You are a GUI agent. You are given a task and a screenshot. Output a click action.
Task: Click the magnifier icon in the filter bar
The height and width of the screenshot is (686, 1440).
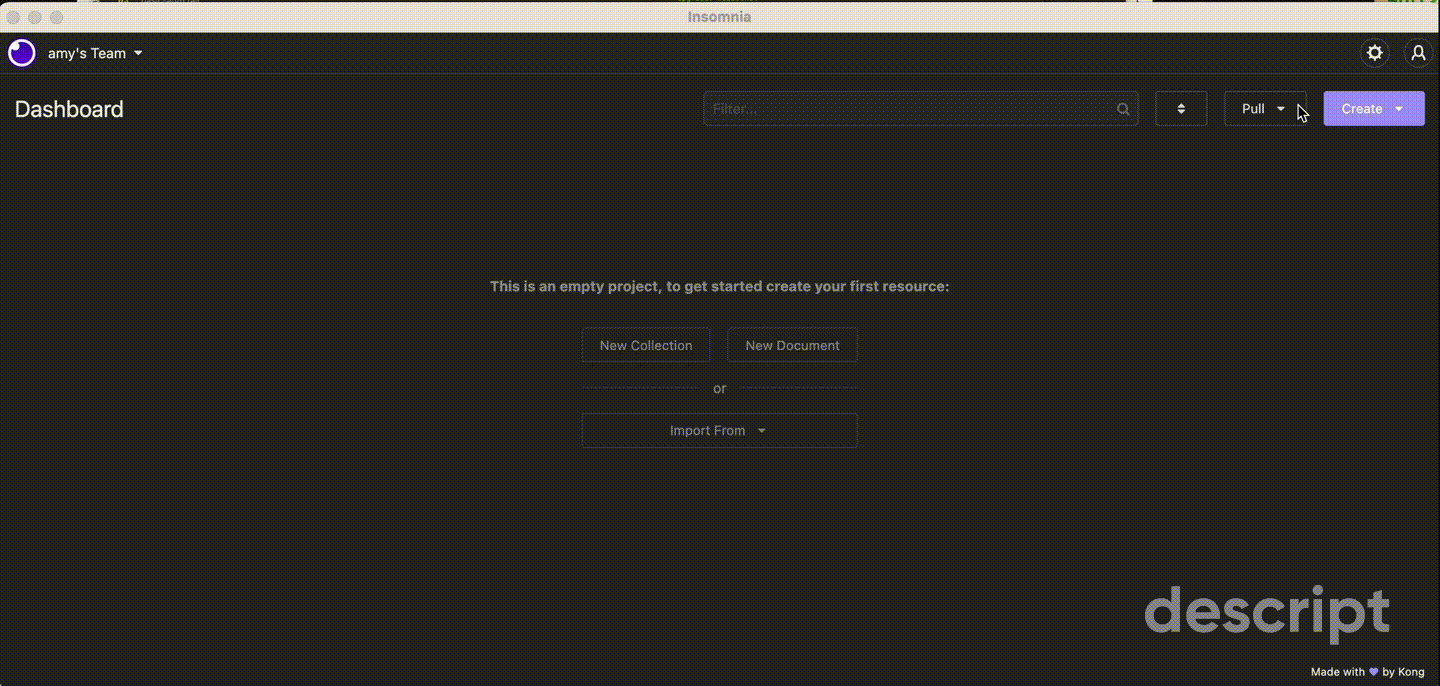[1122, 108]
